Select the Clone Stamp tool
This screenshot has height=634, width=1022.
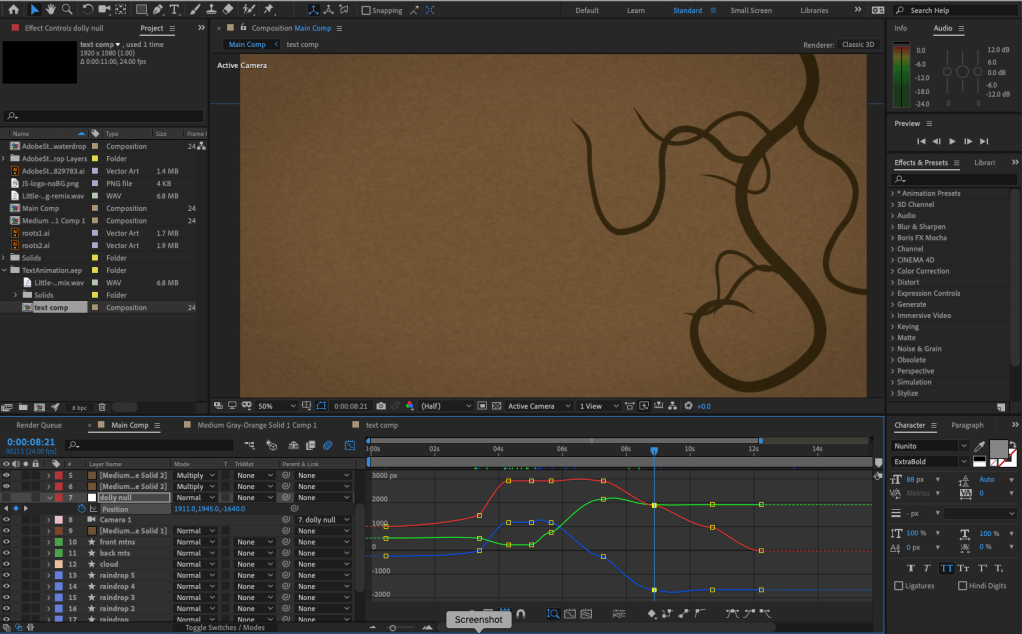213,10
